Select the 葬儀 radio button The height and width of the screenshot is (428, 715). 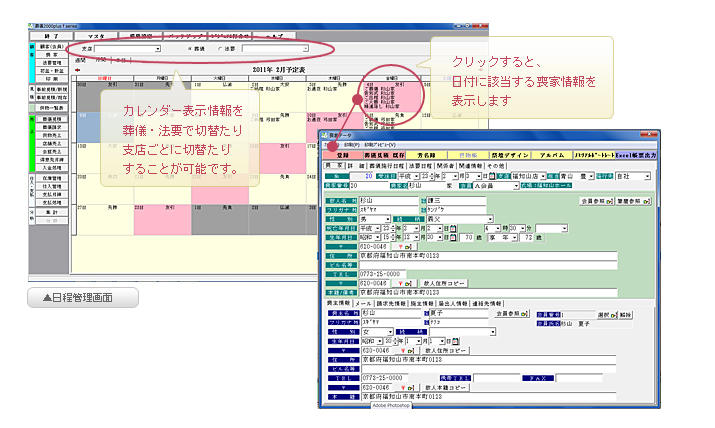tap(191, 48)
